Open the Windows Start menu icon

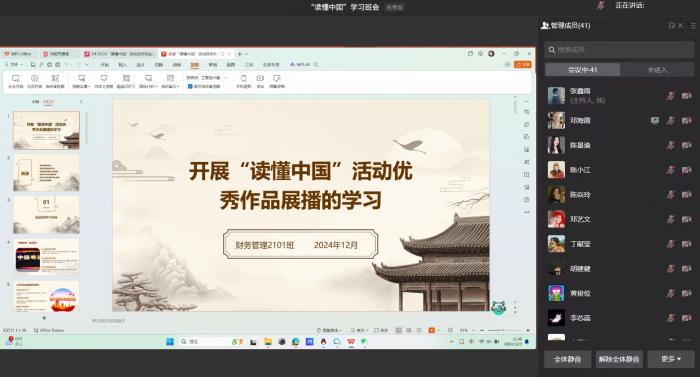click(x=170, y=342)
